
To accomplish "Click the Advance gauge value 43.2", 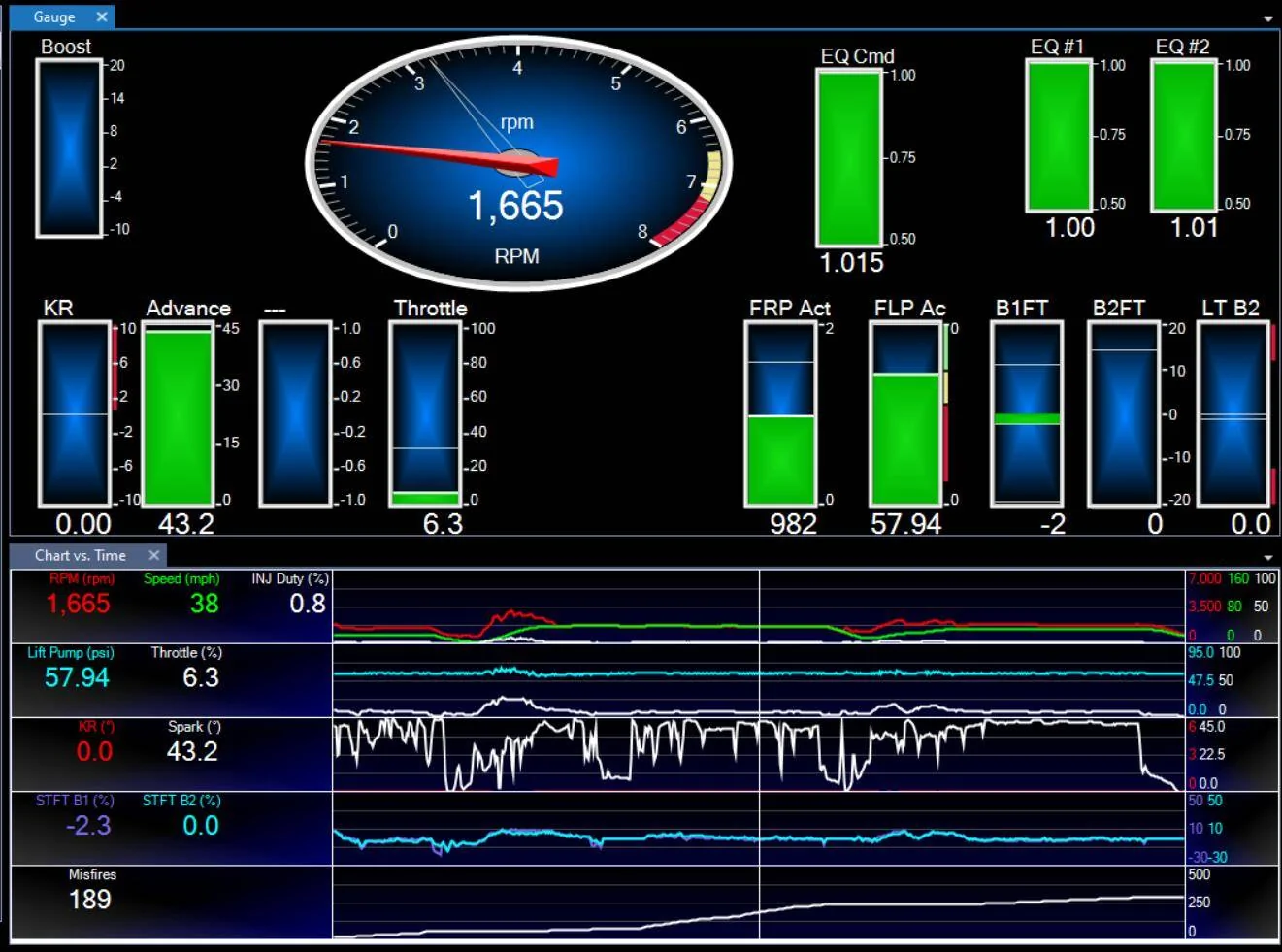I will coord(185,524).
